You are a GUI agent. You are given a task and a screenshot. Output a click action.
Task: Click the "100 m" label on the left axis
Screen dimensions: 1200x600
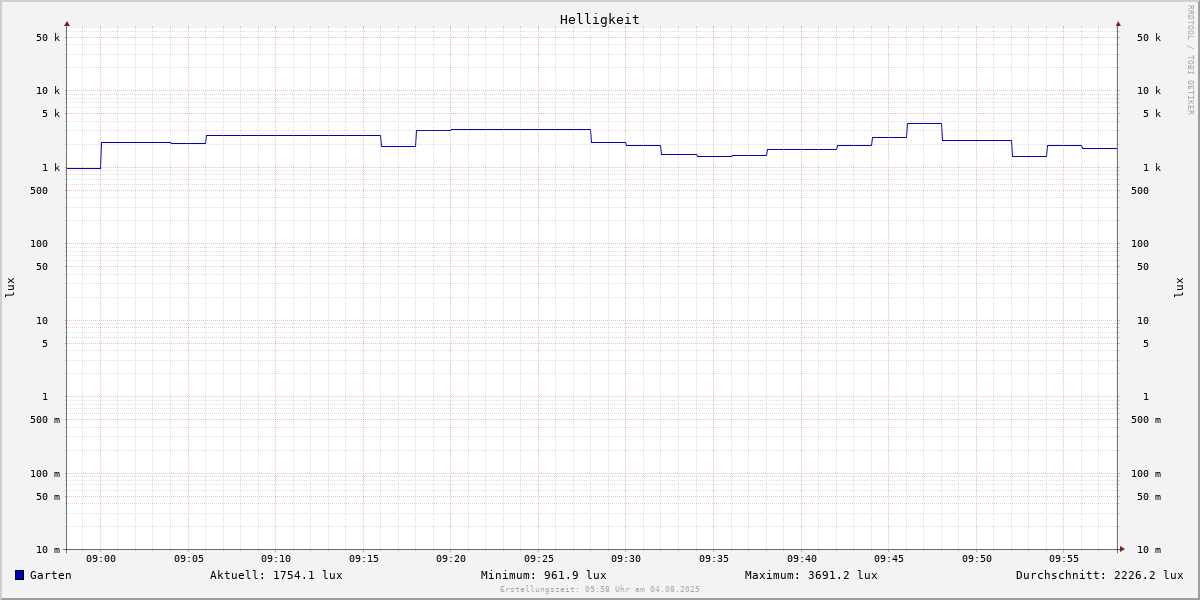click(45, 474)
